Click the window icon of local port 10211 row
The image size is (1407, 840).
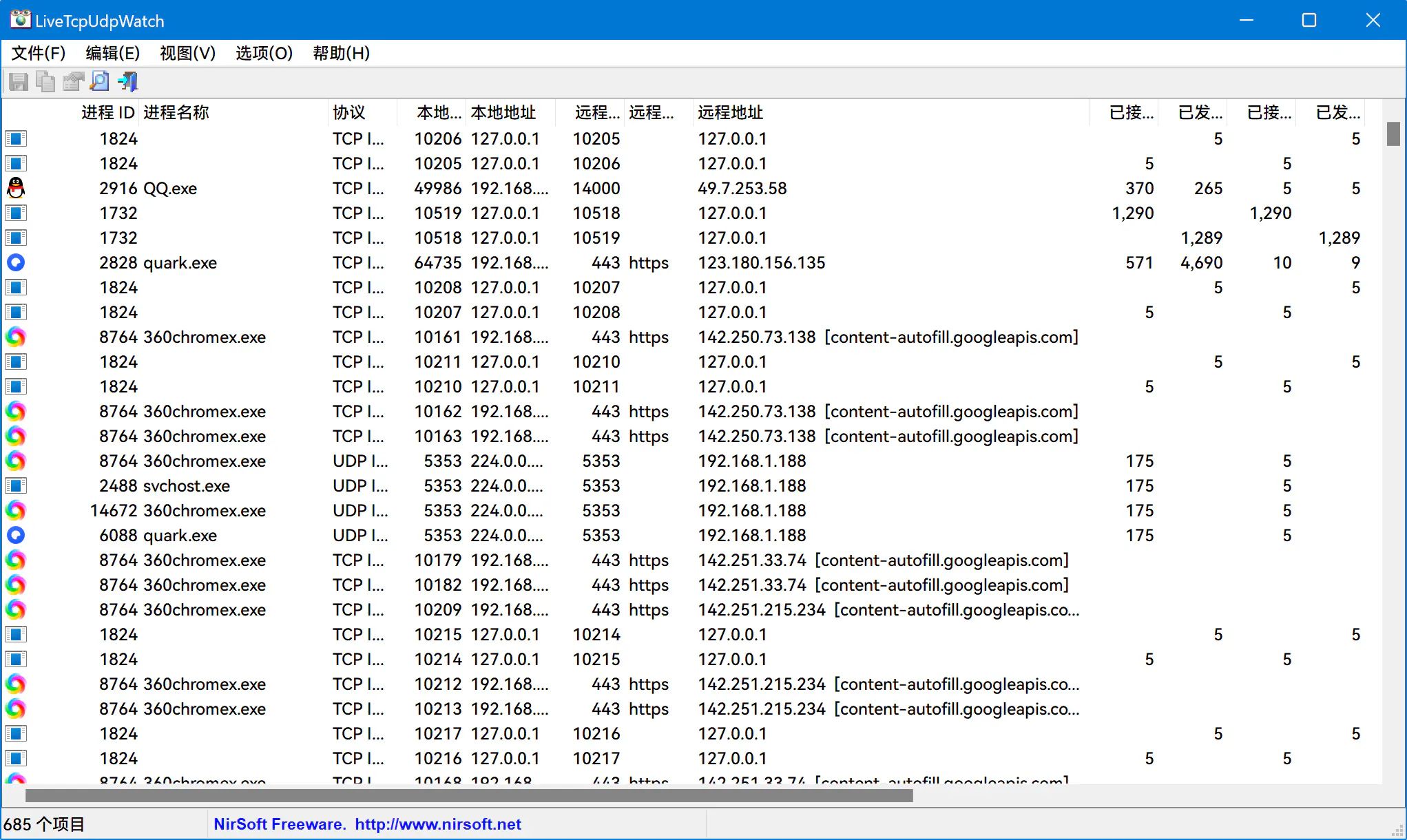click(16, 361)
